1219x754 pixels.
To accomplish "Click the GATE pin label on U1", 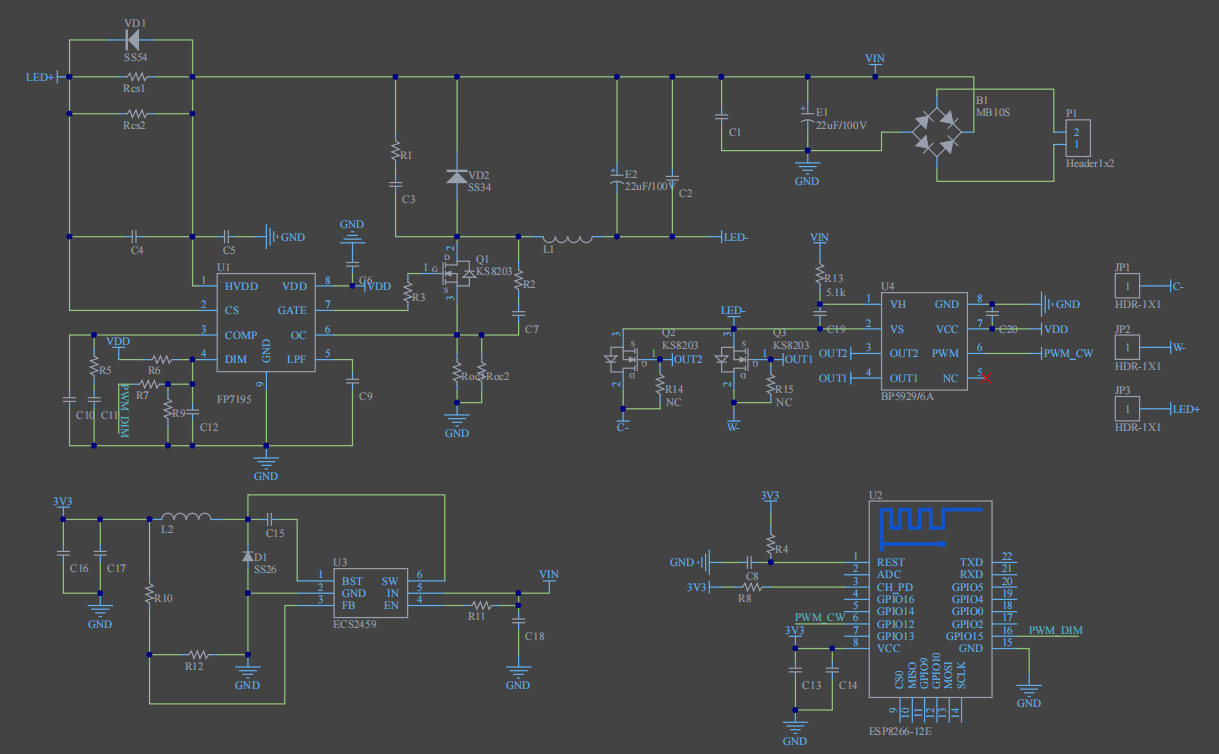I will pyautogui.click(x=292, y=310).
